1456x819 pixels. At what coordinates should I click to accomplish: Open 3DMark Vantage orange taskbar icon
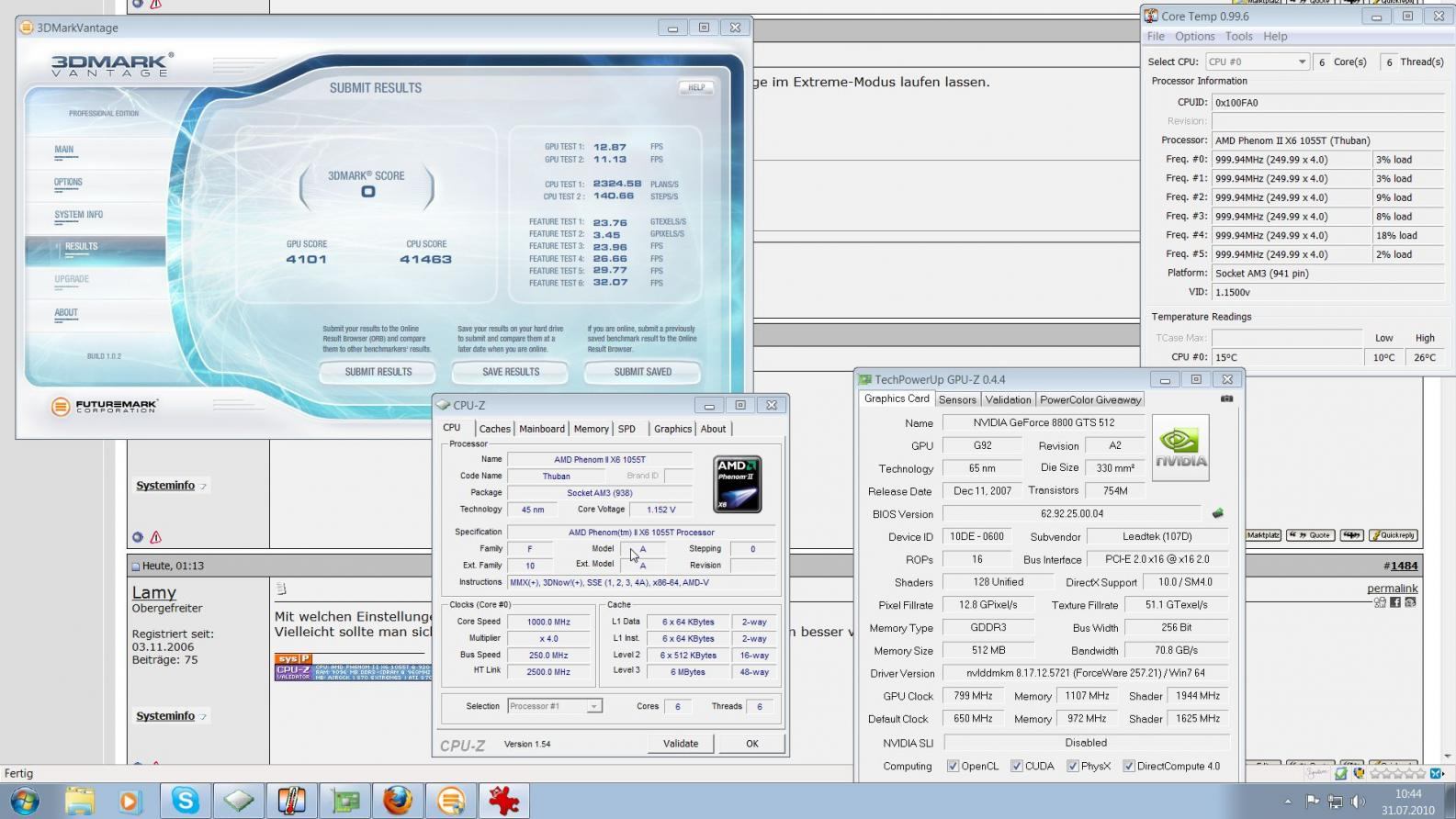[451, 801]
